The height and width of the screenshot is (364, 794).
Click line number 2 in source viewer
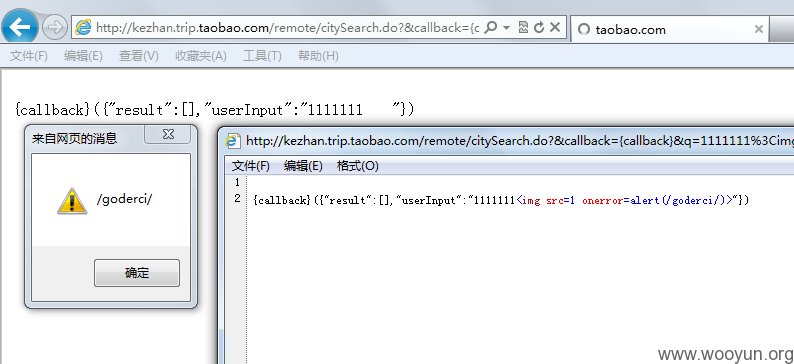237,199
